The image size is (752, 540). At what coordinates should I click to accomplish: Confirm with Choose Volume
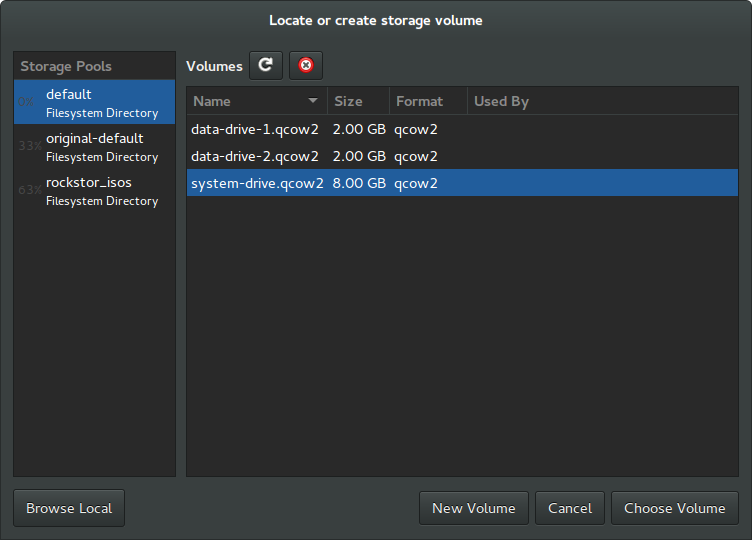(x=675, y=508)
